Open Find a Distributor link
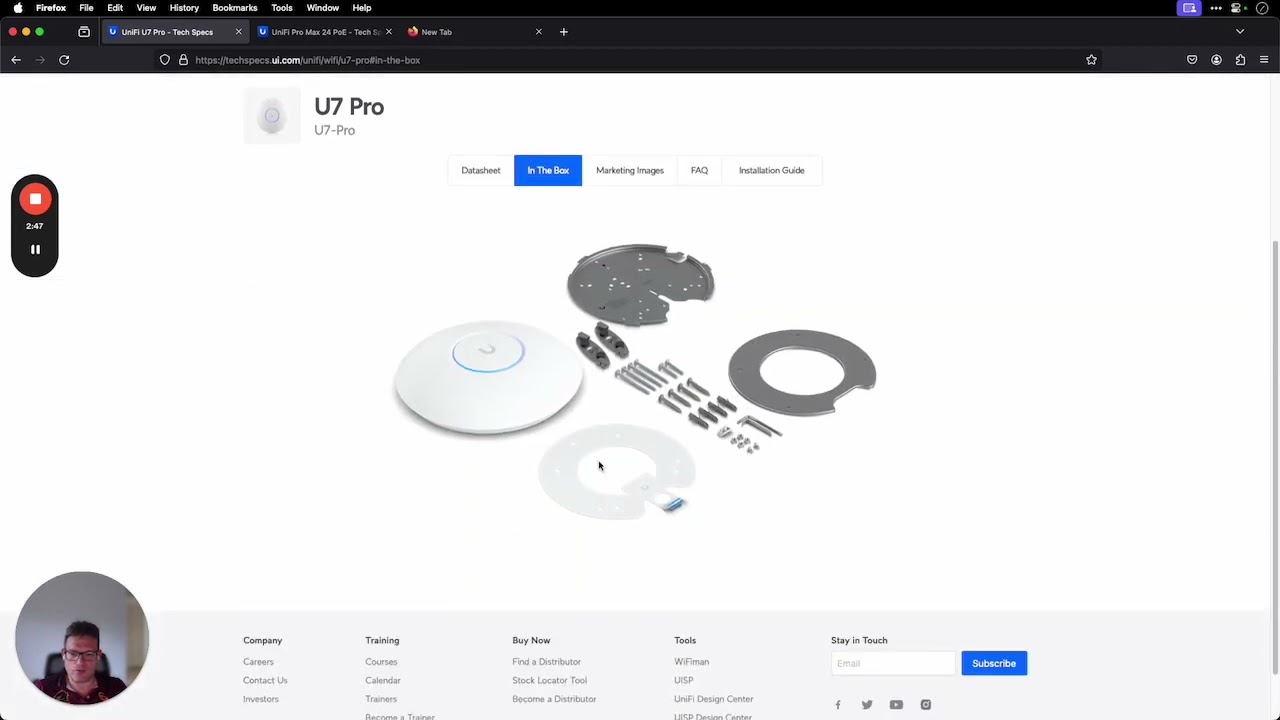This screenshot has height=720, width=1280. (546, 662)
